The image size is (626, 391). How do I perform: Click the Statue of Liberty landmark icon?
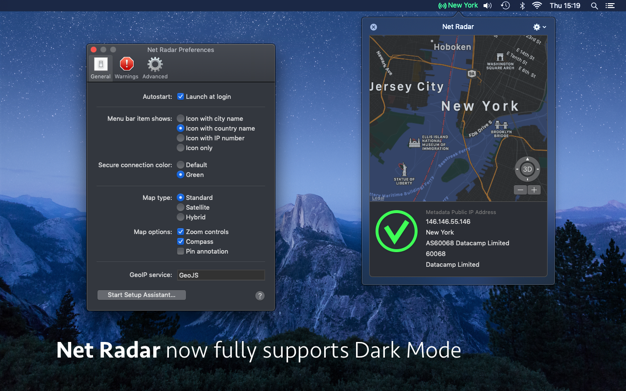click(x=404, y=170)
